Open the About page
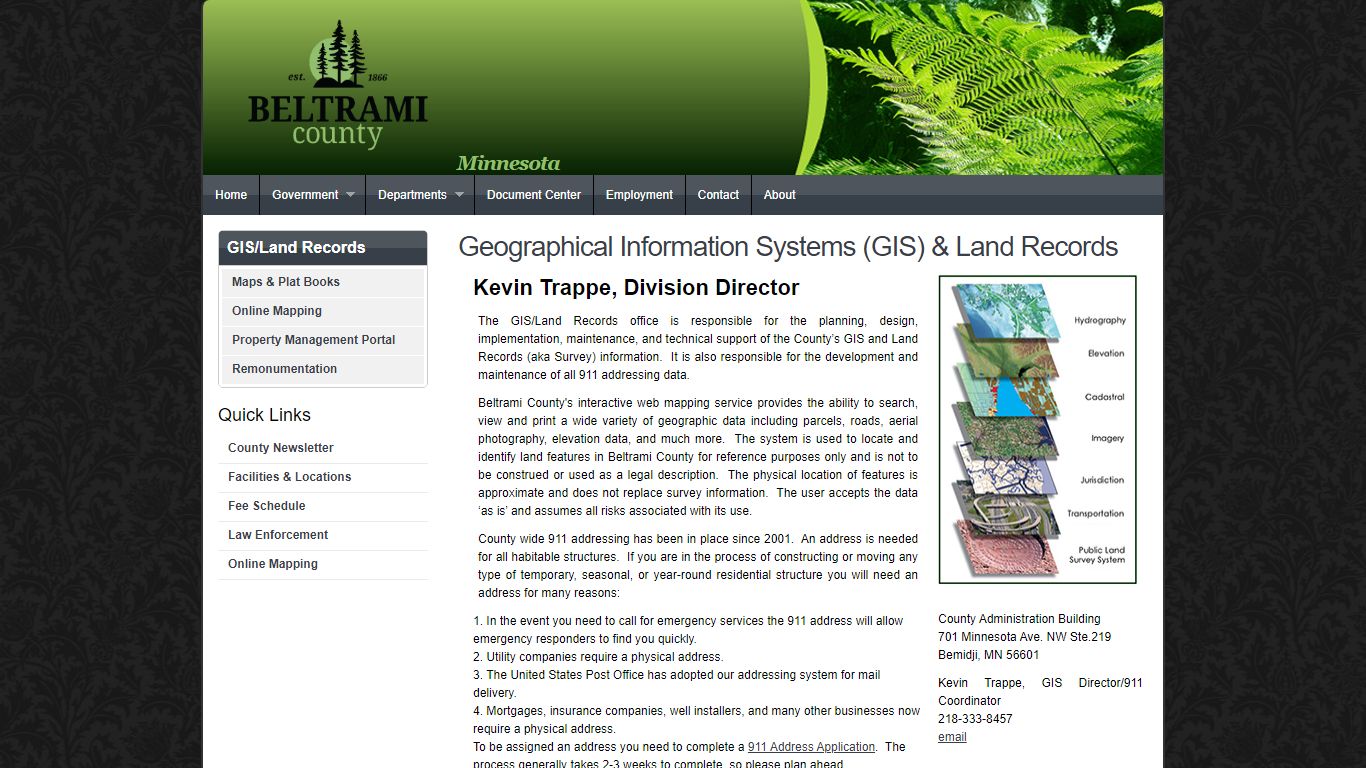This screenshot has height=768, width=1366. coord(780,195)
